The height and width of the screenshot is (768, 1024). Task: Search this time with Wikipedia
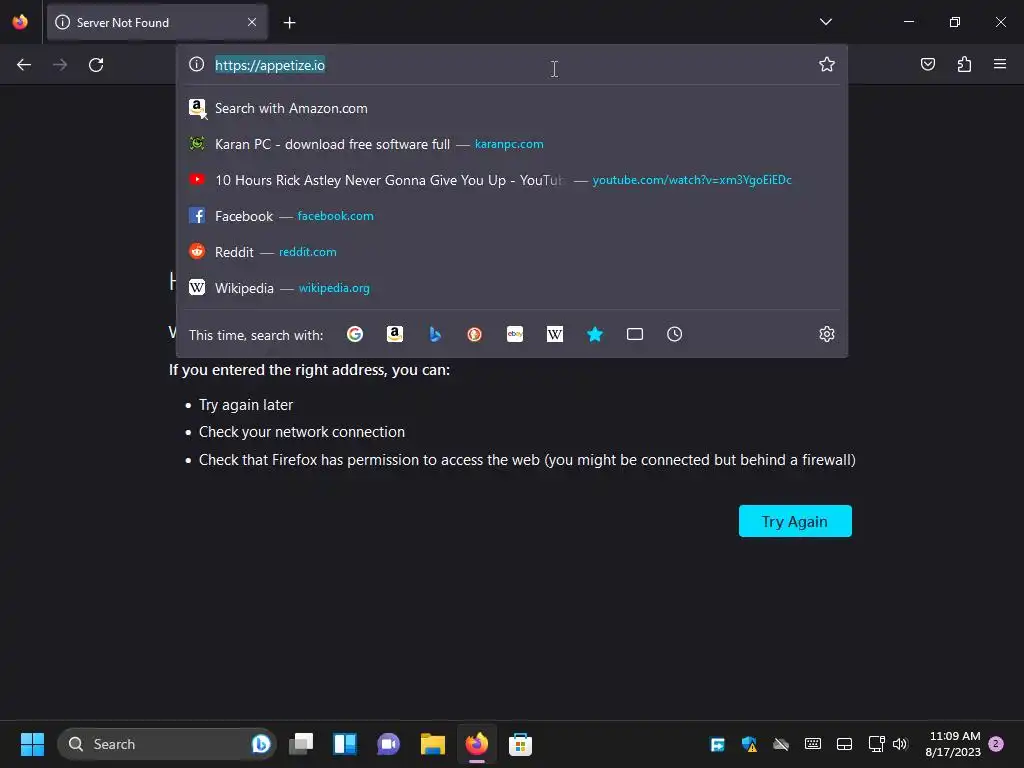pyautogui.click(x=554, y=334)
